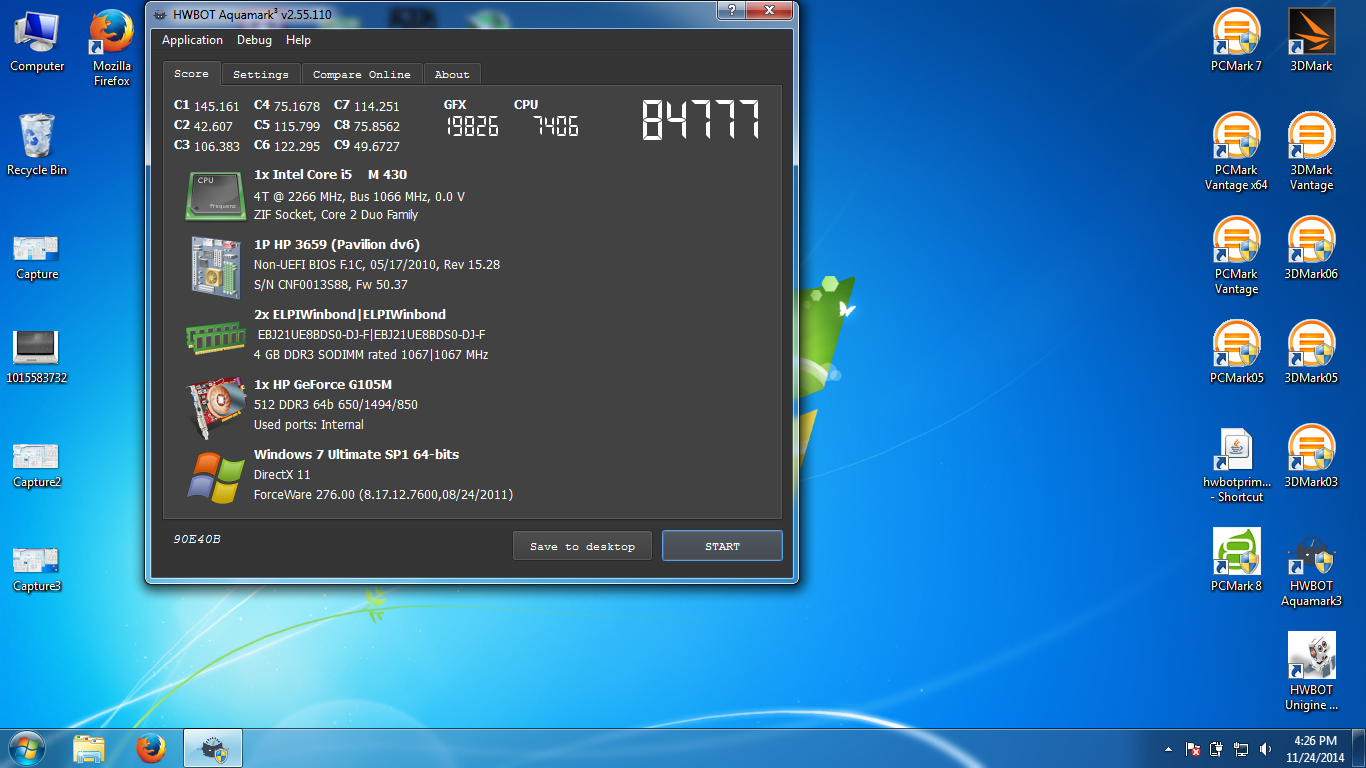1366x768 pixels.
Task: Switch to the Score tab
Action: coord(191,74)
